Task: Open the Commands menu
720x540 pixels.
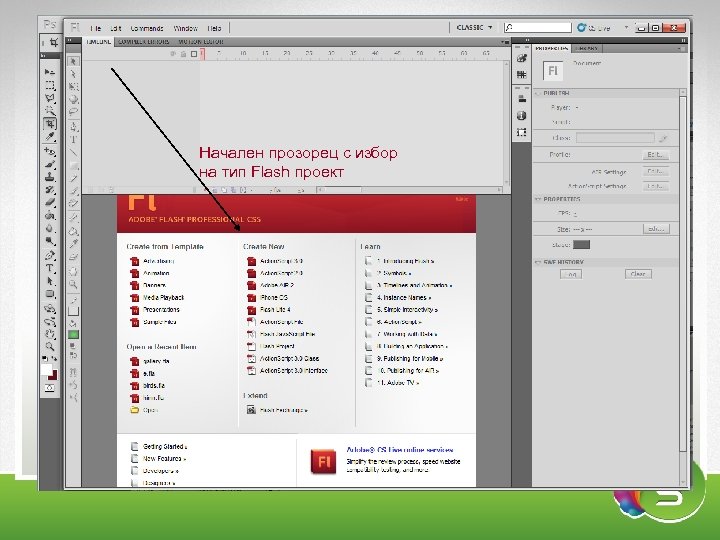Action: tap(147, 28)
